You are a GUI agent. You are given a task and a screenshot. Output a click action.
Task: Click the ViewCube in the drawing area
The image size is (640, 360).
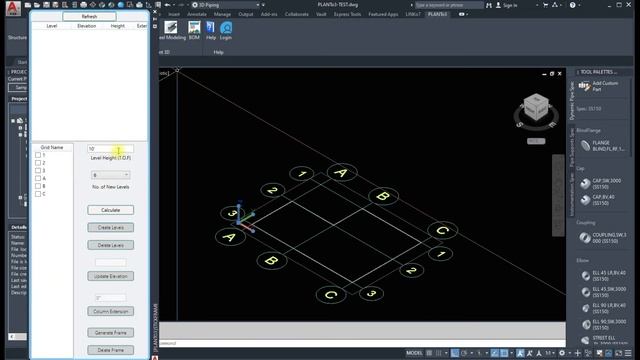click(x=536, y=108)
